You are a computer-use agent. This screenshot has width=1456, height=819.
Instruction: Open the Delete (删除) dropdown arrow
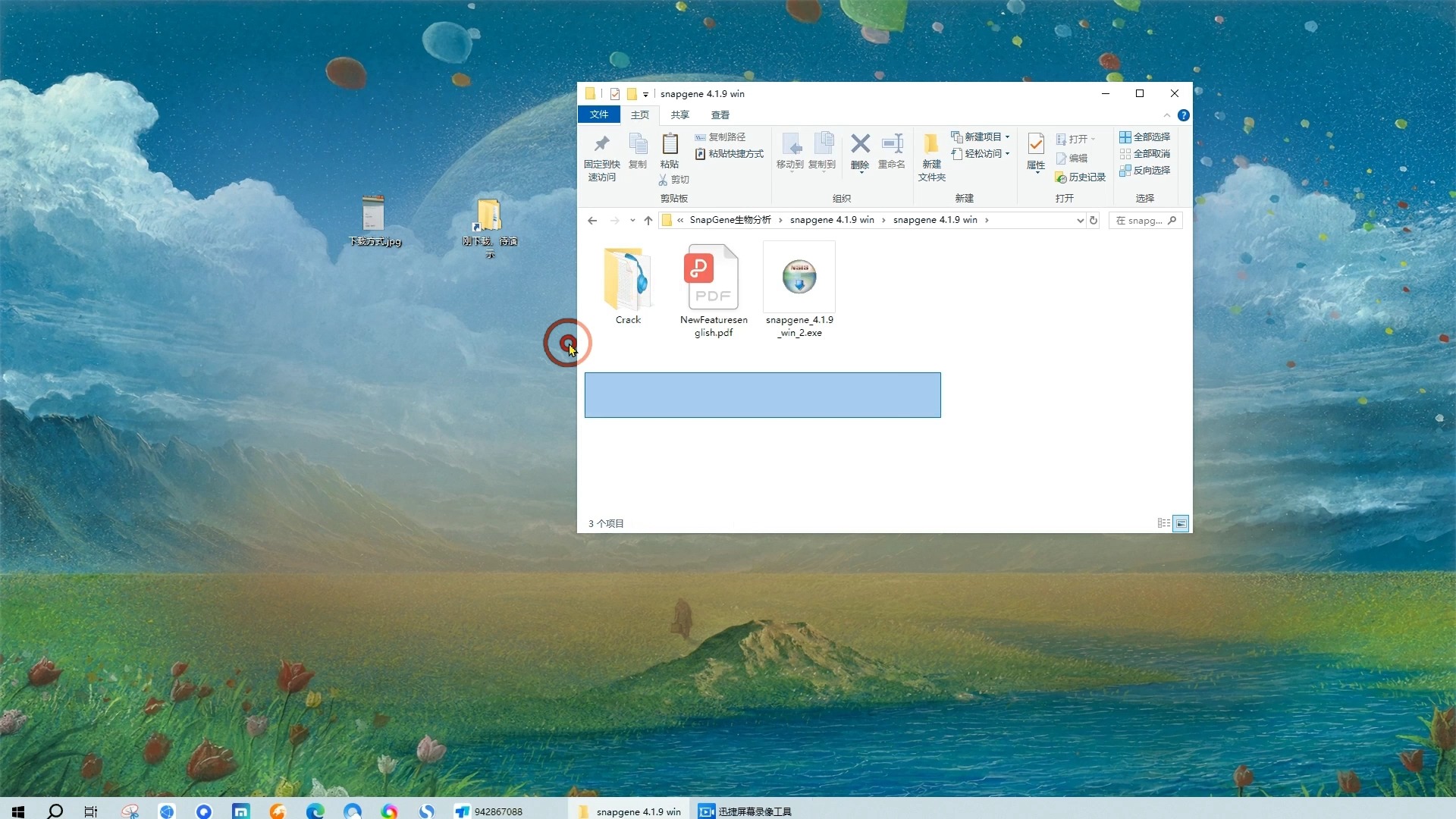[x=861, y=173]
